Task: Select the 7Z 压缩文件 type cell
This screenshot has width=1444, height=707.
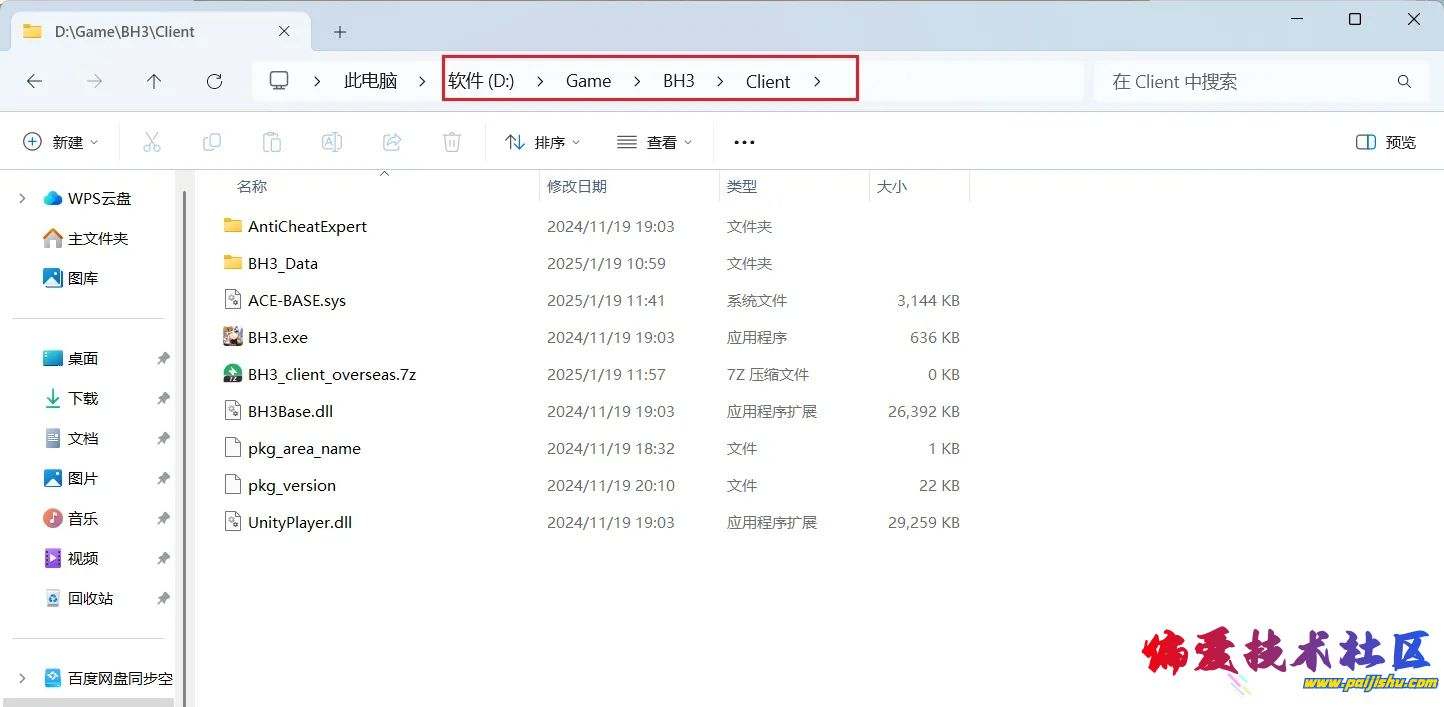Action: click(x=768, y=374)
